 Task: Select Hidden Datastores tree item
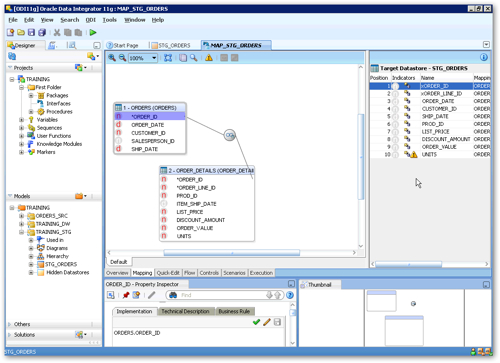click(x=68, y=272)
